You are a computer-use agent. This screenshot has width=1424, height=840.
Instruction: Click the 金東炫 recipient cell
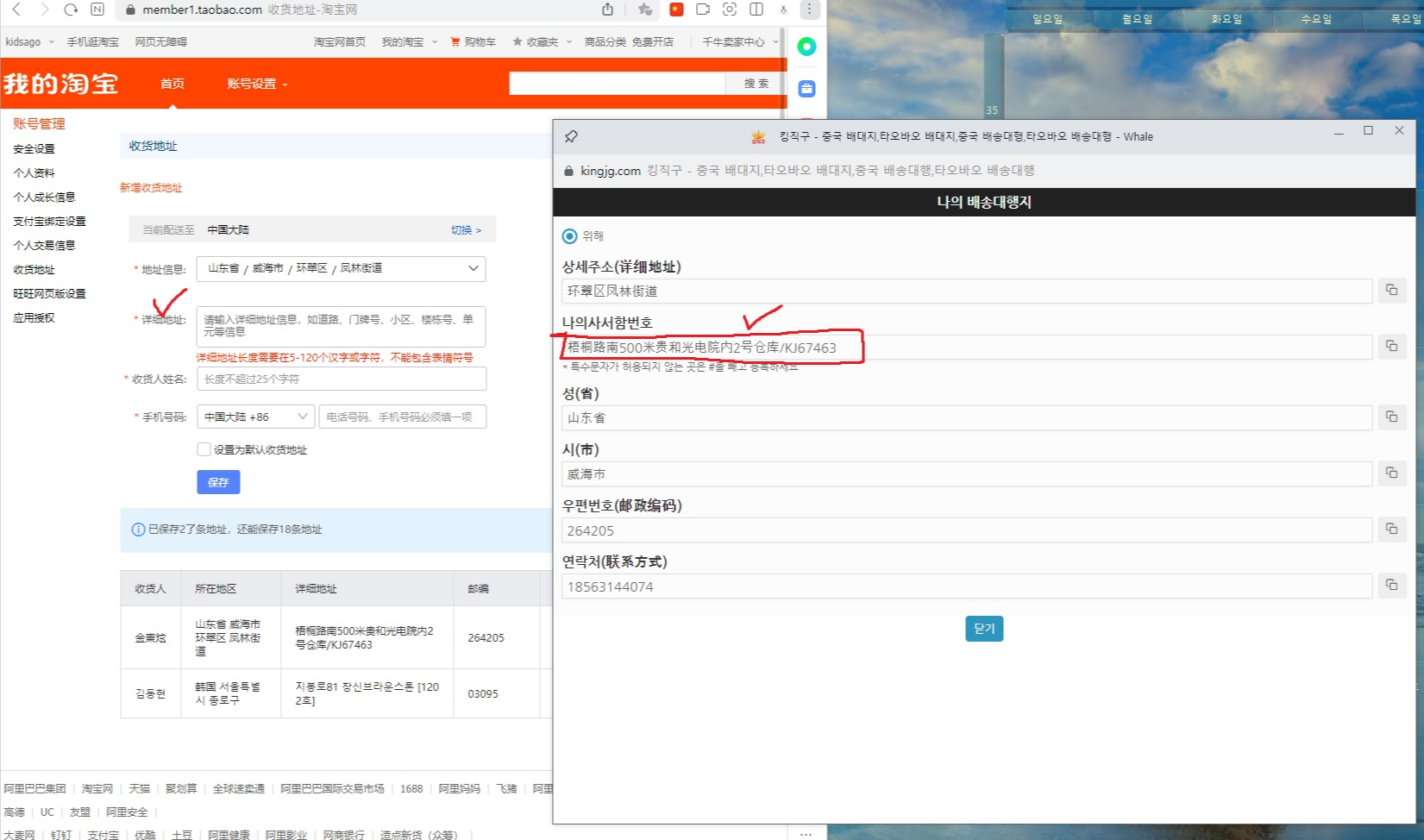(x=150, y=638)
